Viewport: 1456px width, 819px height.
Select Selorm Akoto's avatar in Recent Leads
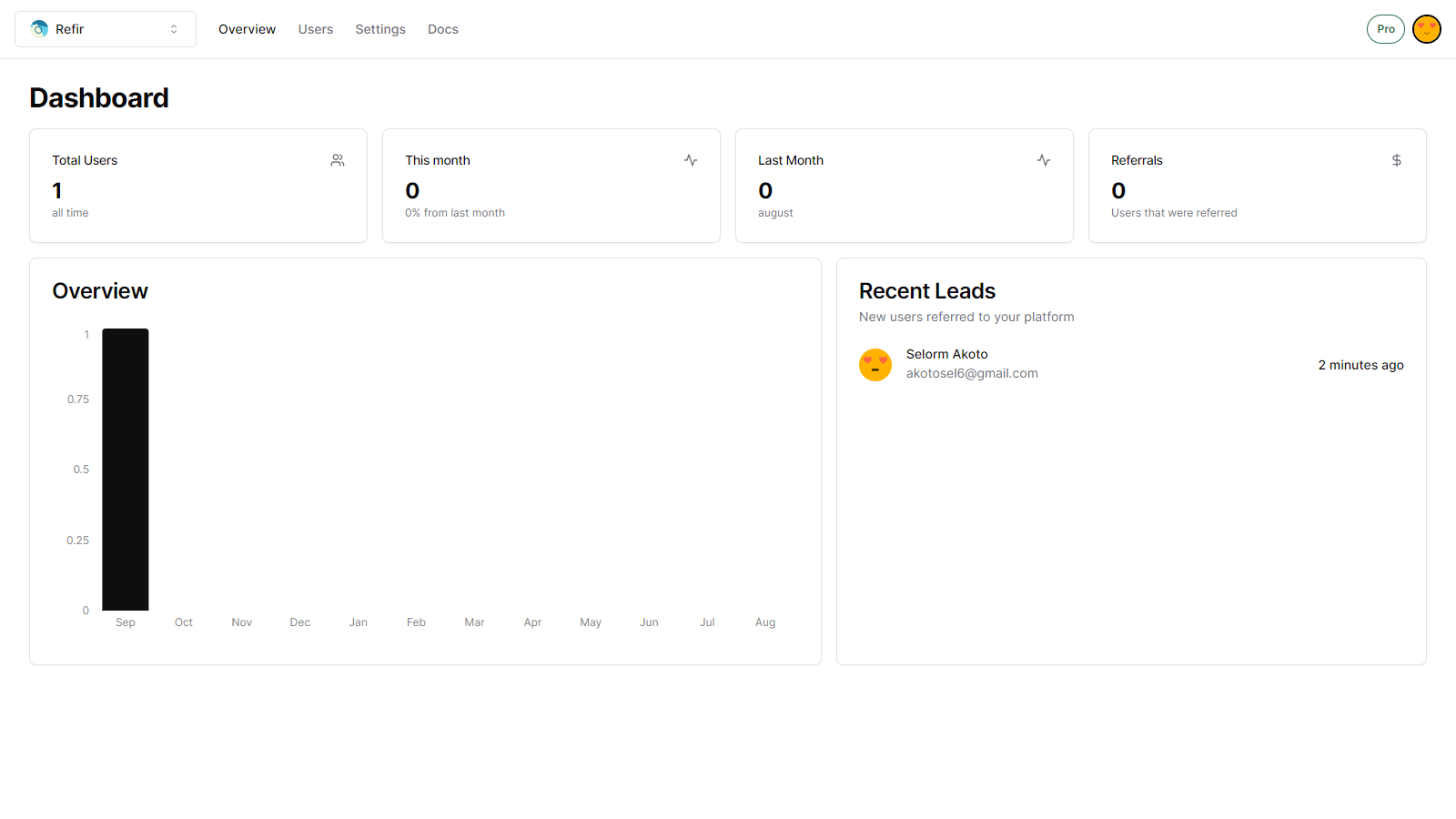[875, 365]
